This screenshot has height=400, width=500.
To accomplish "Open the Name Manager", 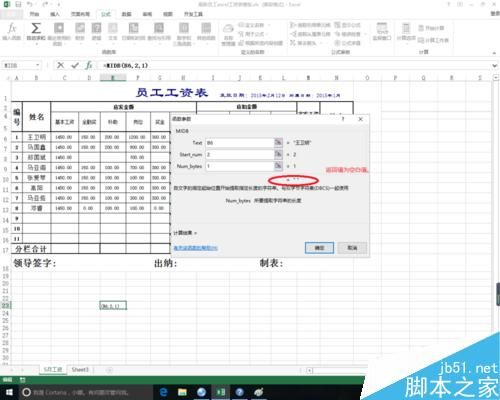I will coord(228,34).
